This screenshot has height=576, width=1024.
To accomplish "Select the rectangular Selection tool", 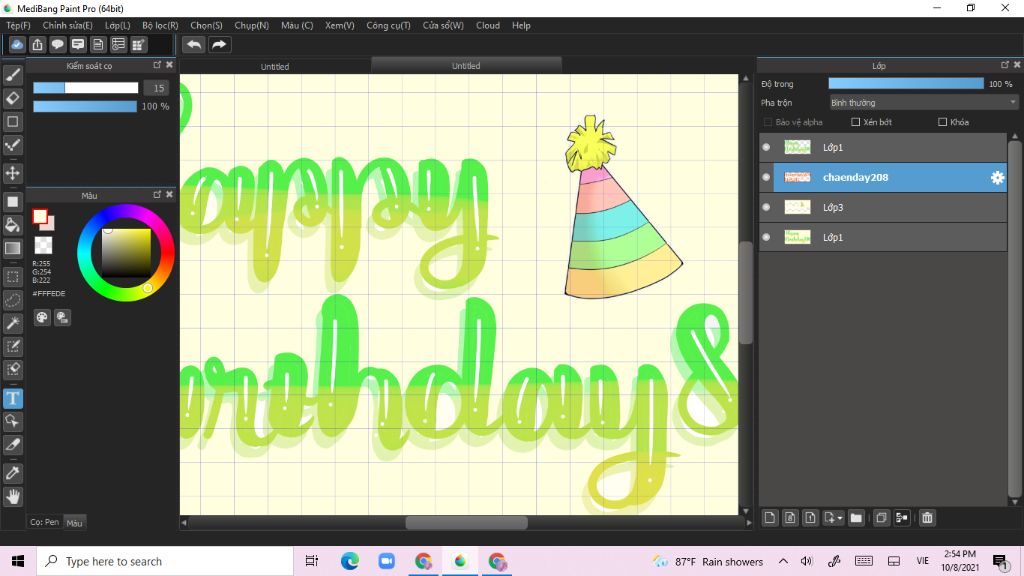I will tap(12, 276).
